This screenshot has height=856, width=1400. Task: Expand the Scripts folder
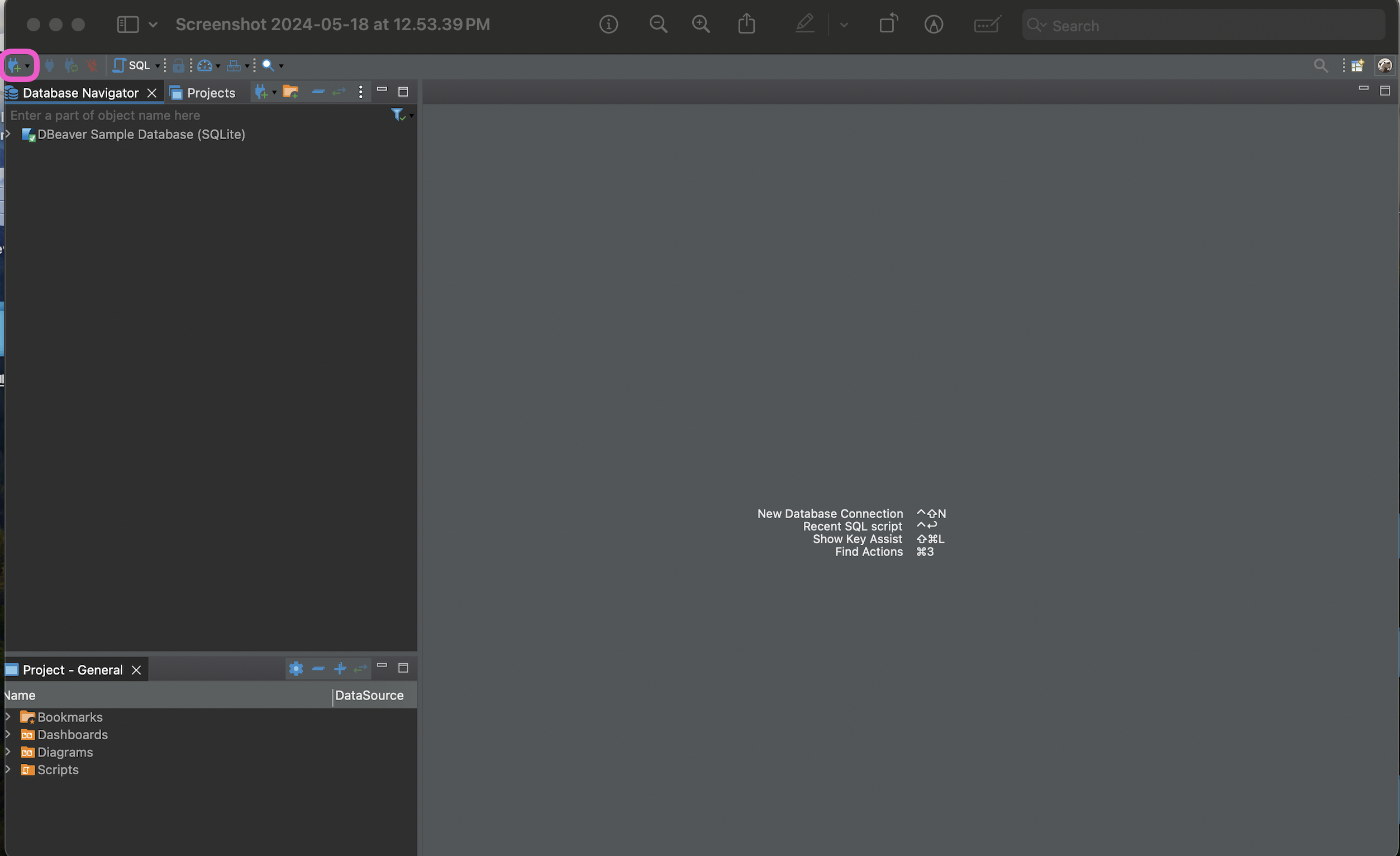click(8, 769)
